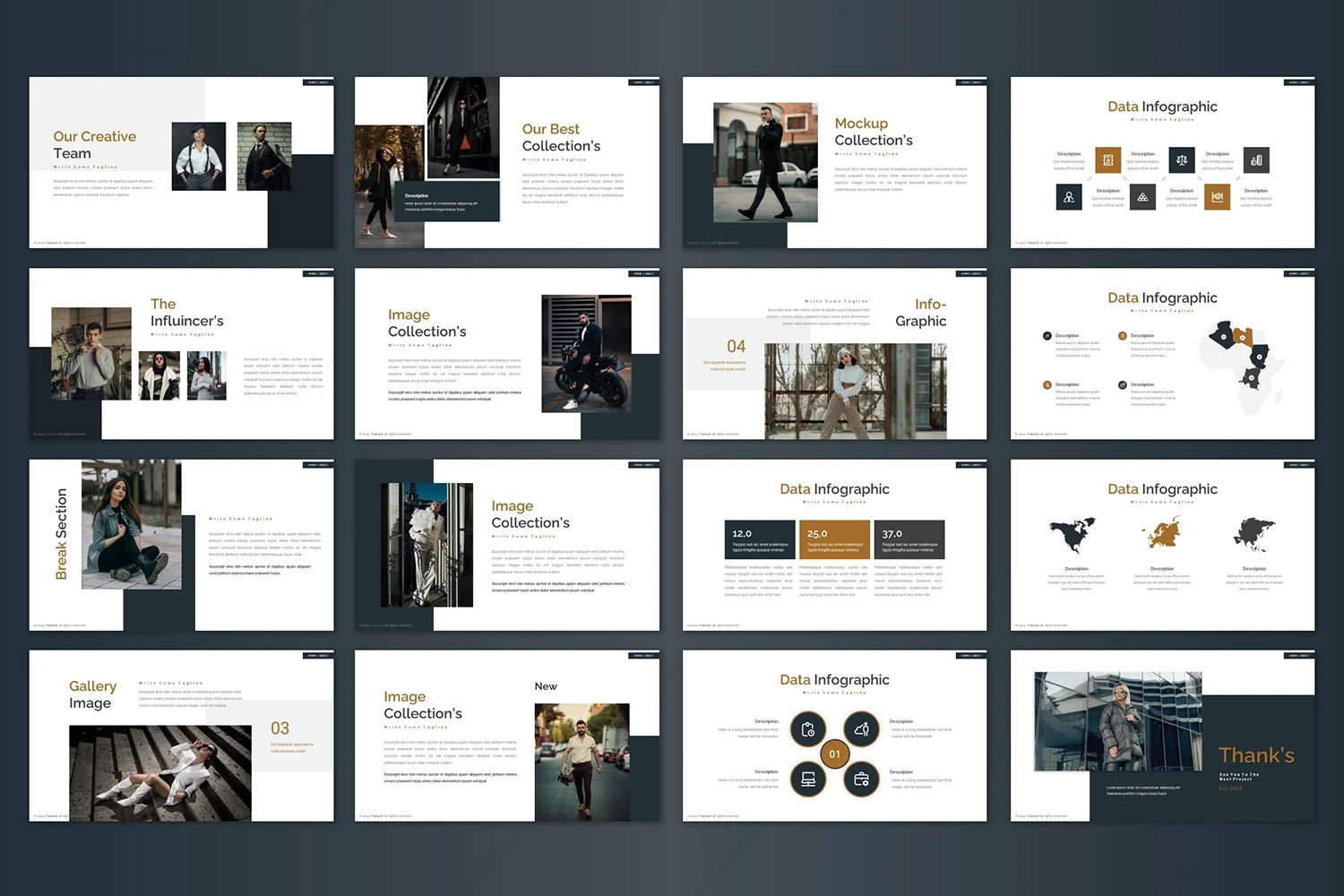Click the balance scales icon tile

pos(1182,160)
